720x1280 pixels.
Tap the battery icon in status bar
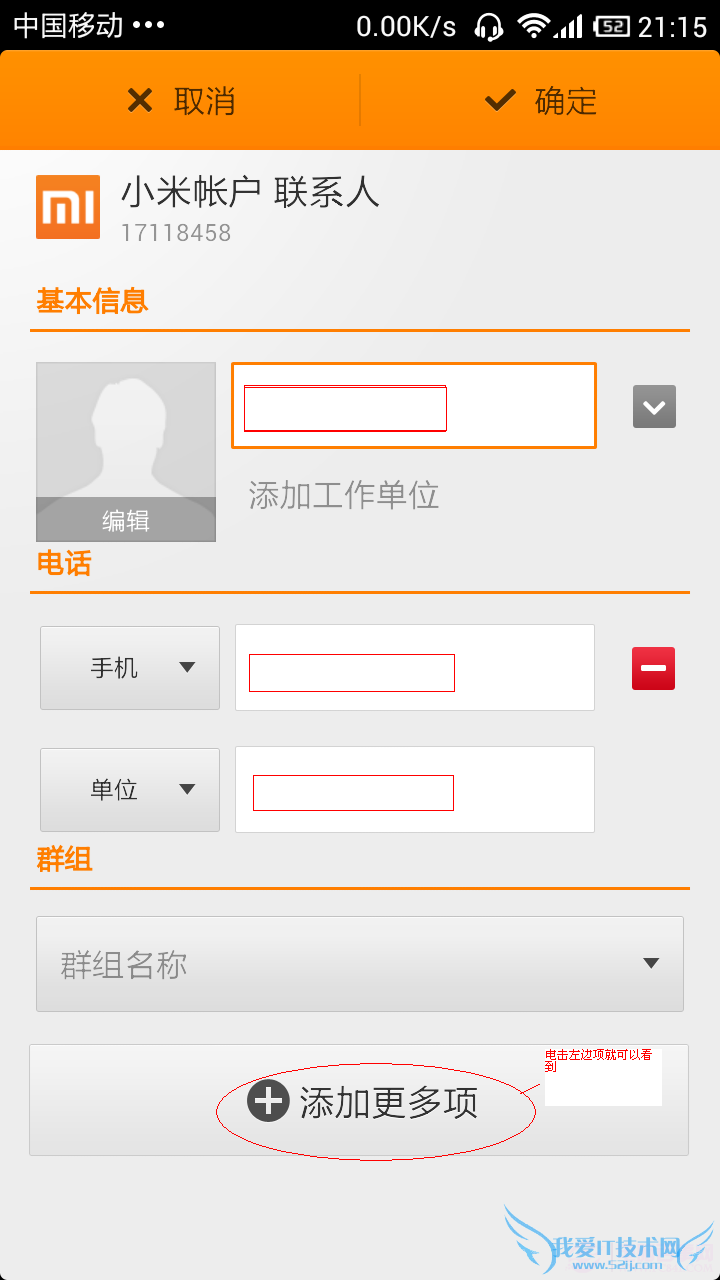coord(611,26)
